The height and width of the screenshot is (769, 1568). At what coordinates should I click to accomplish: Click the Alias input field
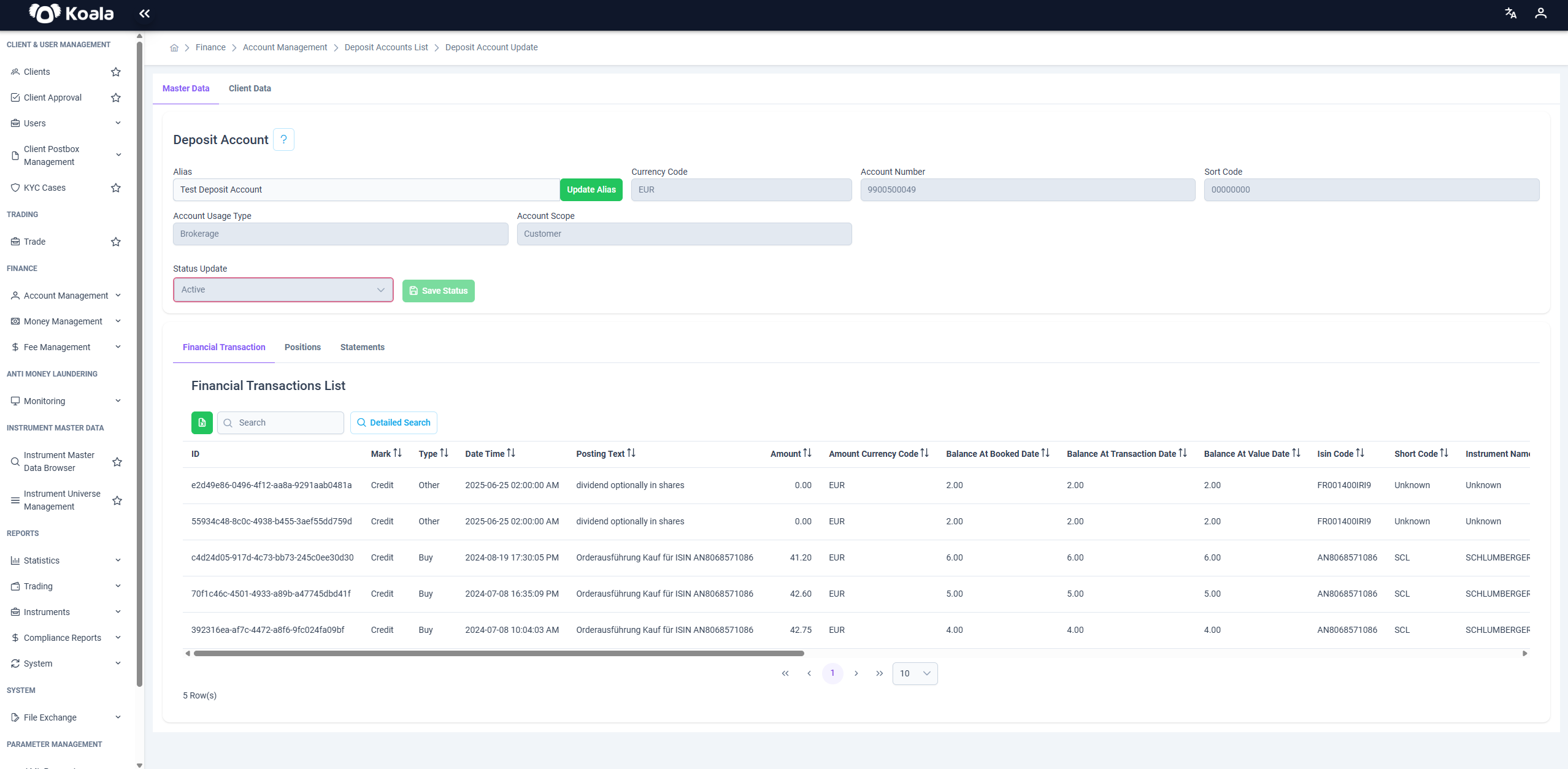[366, 190]
